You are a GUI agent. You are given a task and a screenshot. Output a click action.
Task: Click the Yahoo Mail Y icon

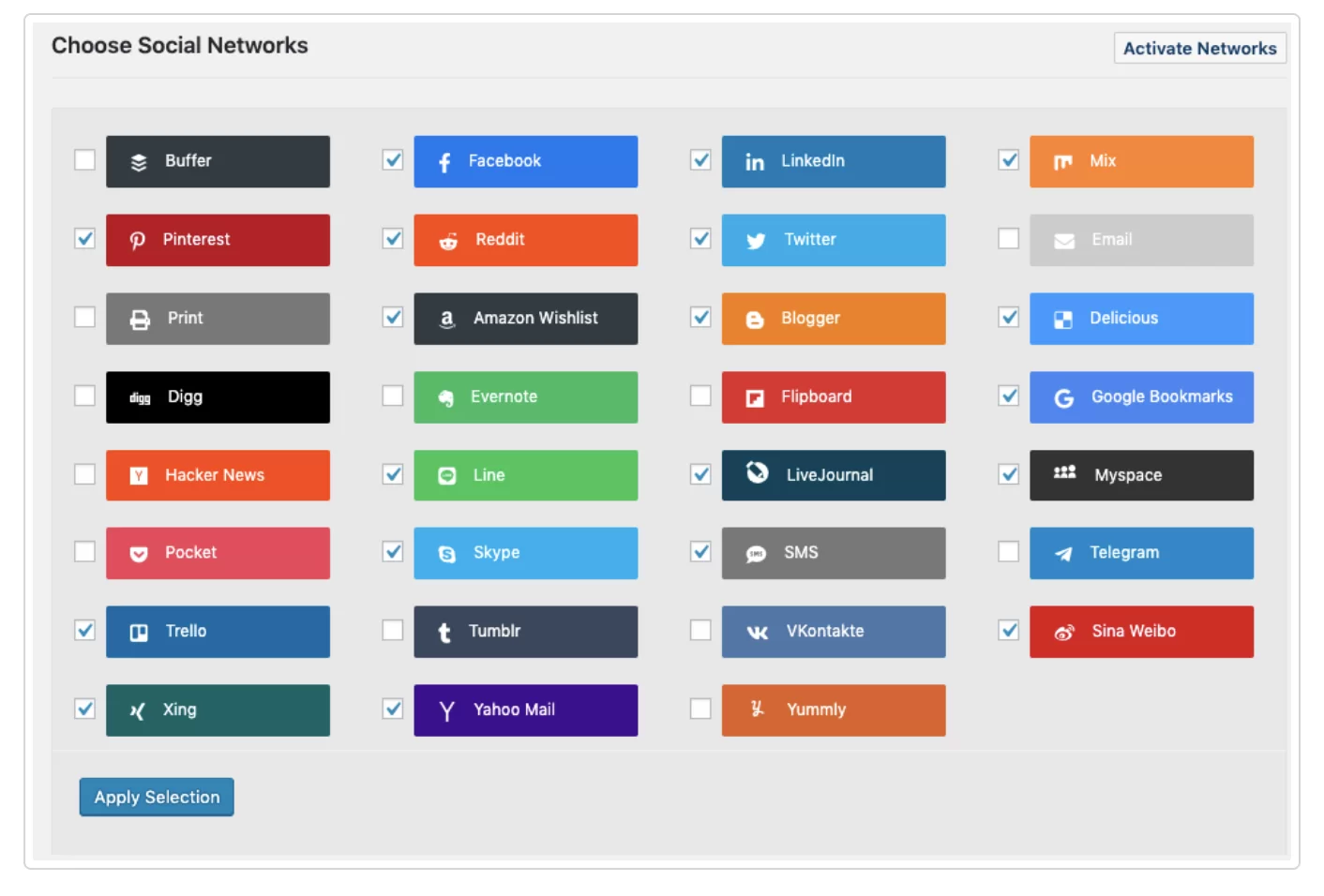[447, 711]
